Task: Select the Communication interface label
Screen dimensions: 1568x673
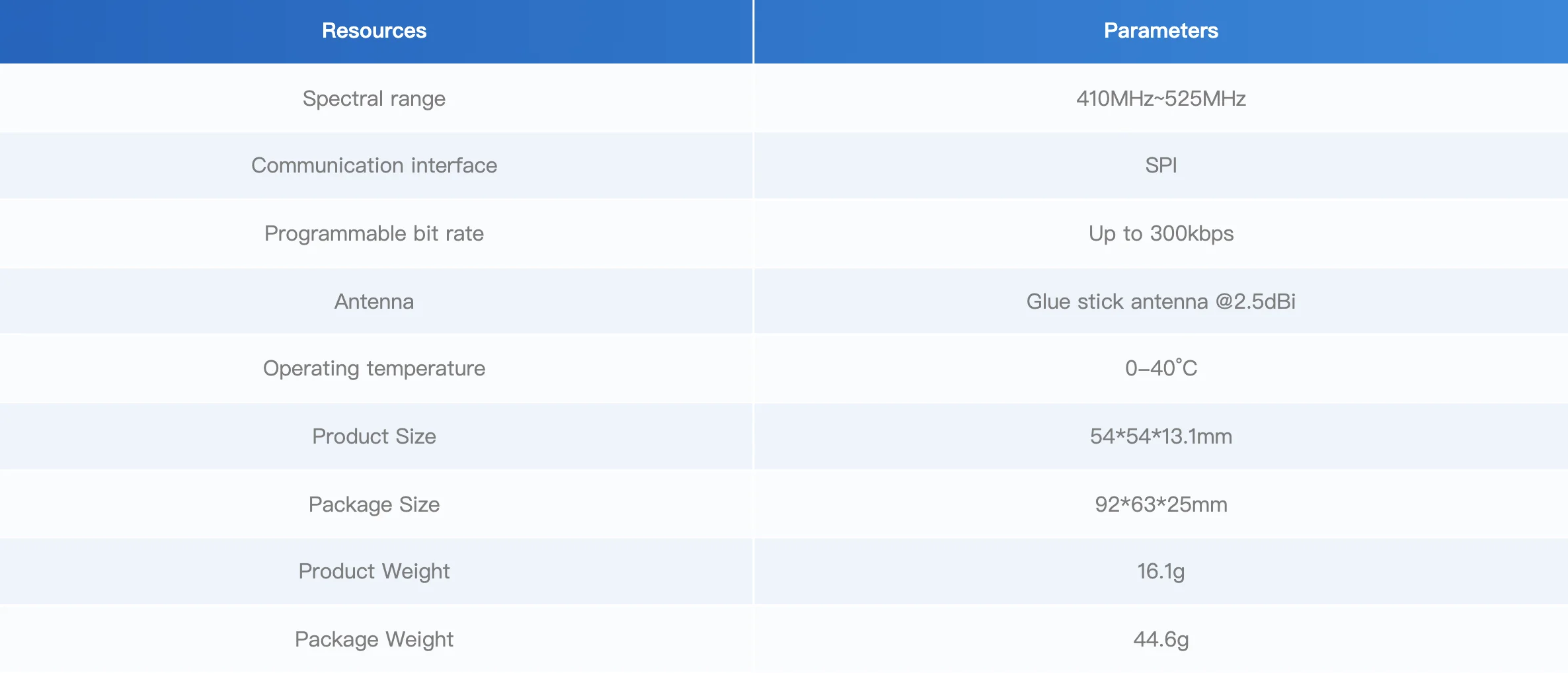Action: 374,165
